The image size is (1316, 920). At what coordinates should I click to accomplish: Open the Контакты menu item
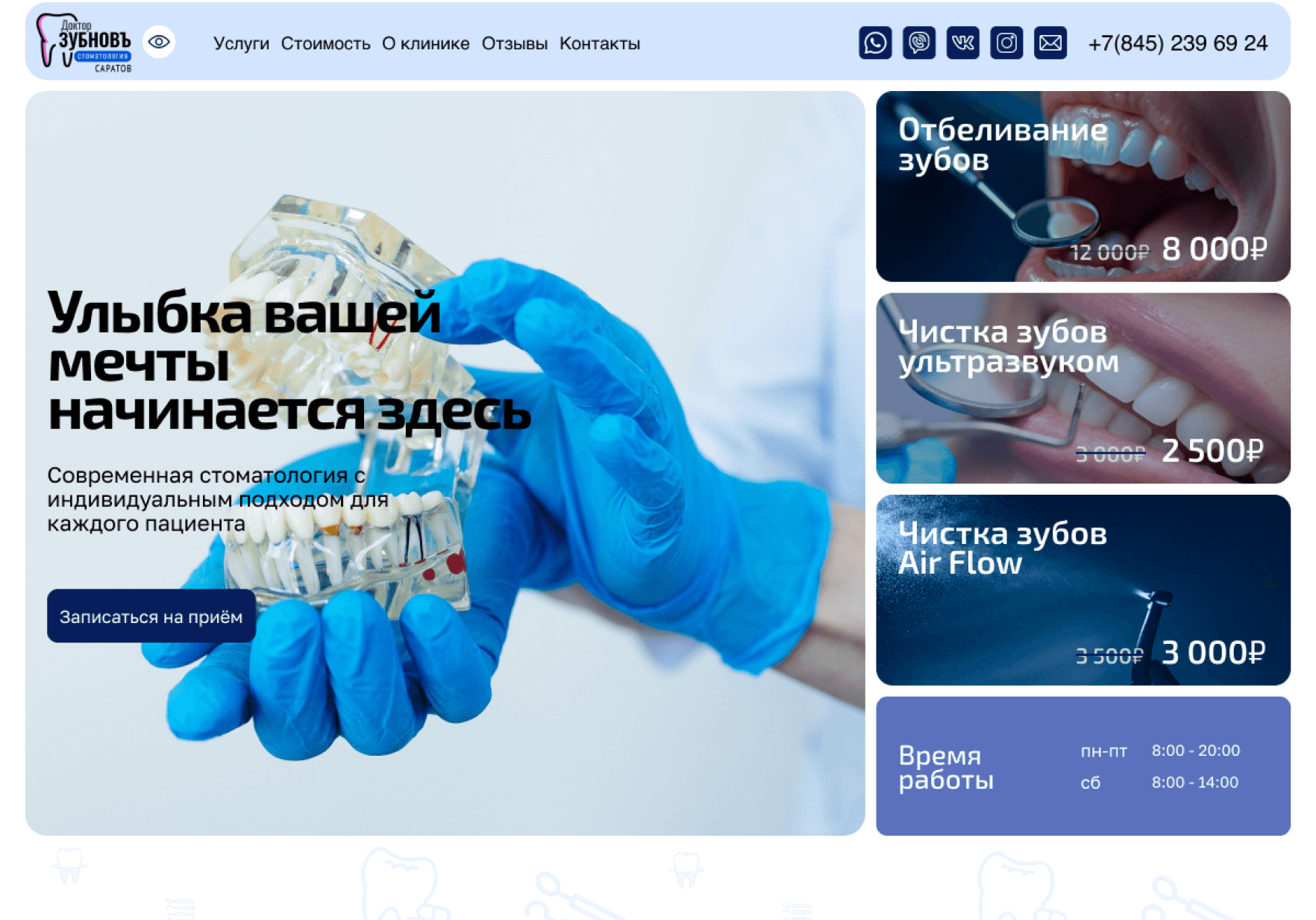point(600,44)
